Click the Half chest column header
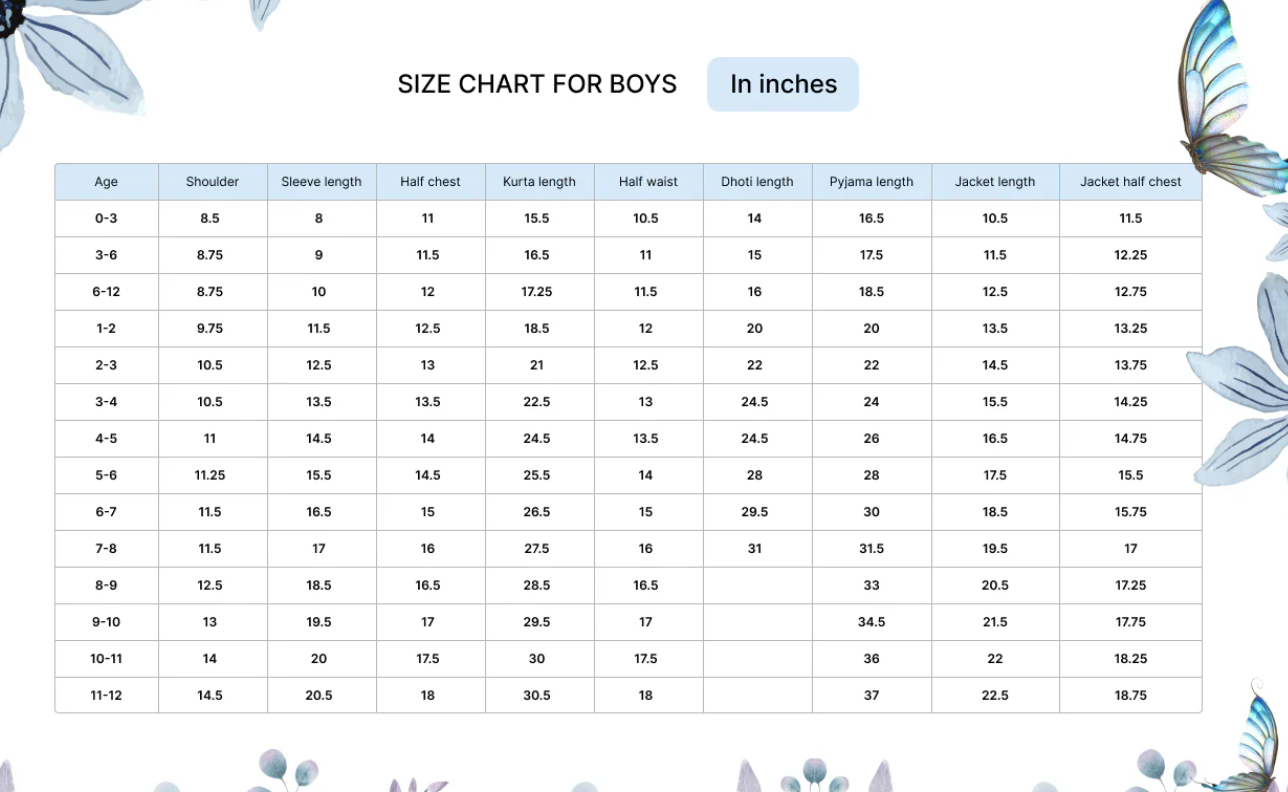This screenshot has height=792, width=1288. [x=430, y=182]
